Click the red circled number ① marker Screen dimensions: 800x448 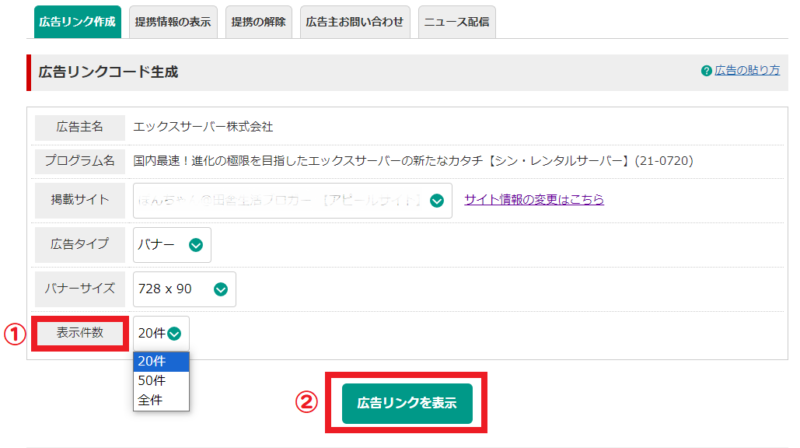click(14, 335)
